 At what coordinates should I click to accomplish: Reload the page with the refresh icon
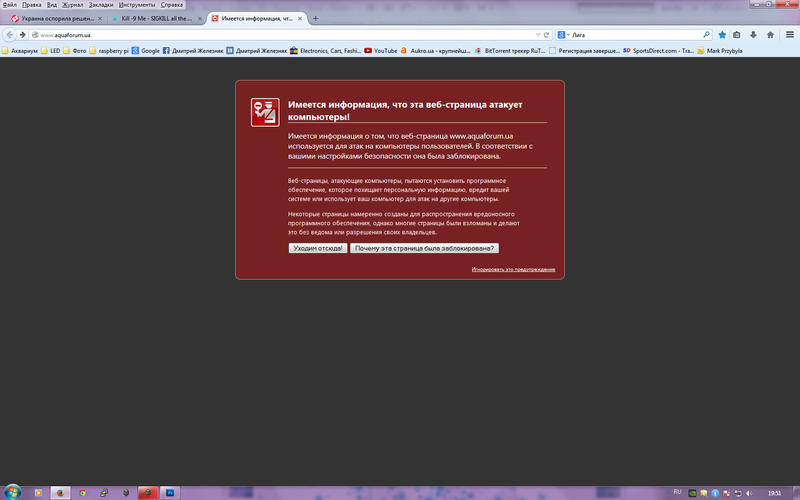546,34
